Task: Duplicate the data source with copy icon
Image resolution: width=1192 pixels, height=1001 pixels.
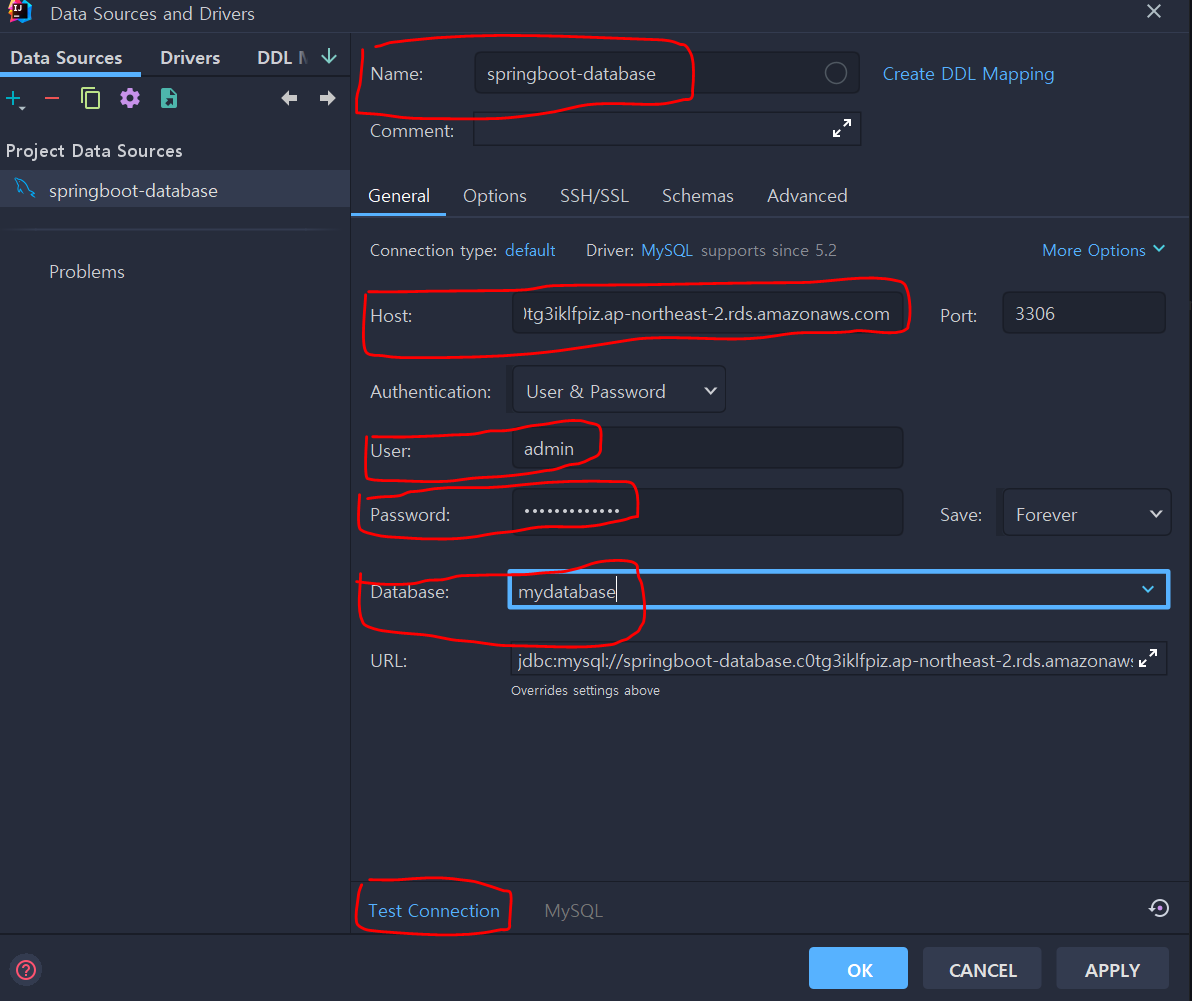Action: pyautogui.click(x=90, y=99)
